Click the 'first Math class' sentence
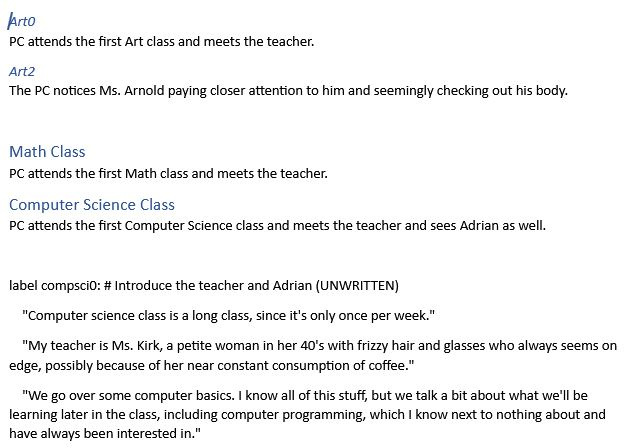The image size is (627, 448). (x=168, y=174)
